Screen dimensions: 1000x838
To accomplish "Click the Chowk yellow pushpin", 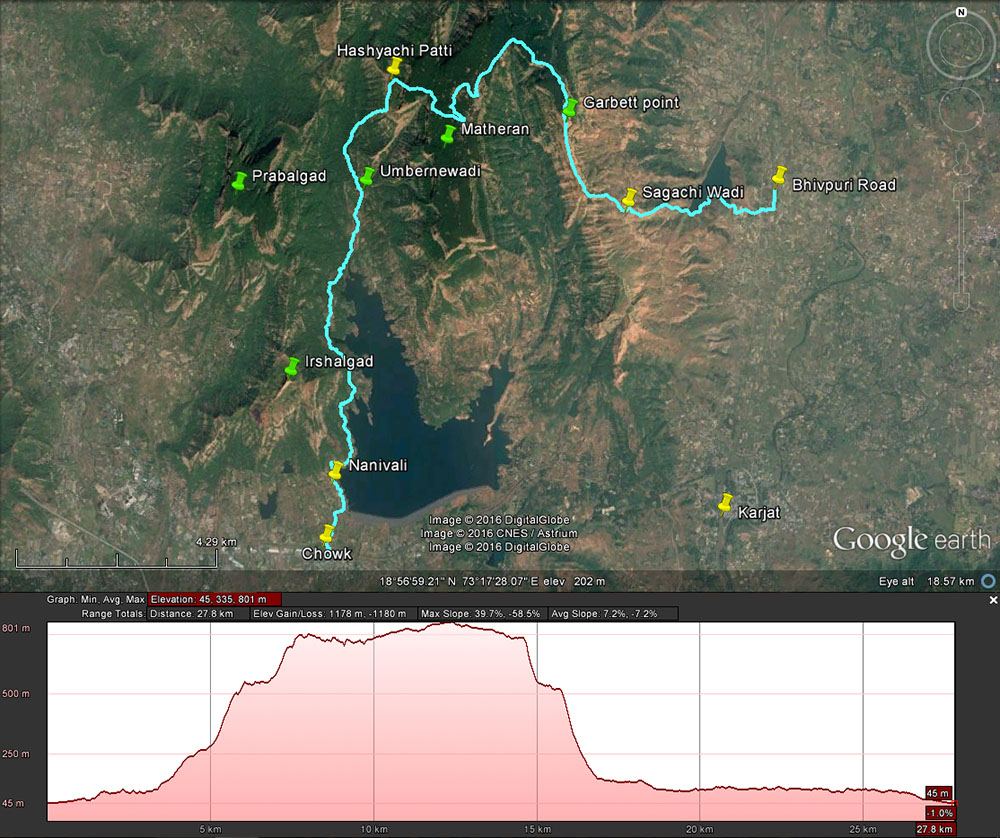I will click(x=327, y=533).
